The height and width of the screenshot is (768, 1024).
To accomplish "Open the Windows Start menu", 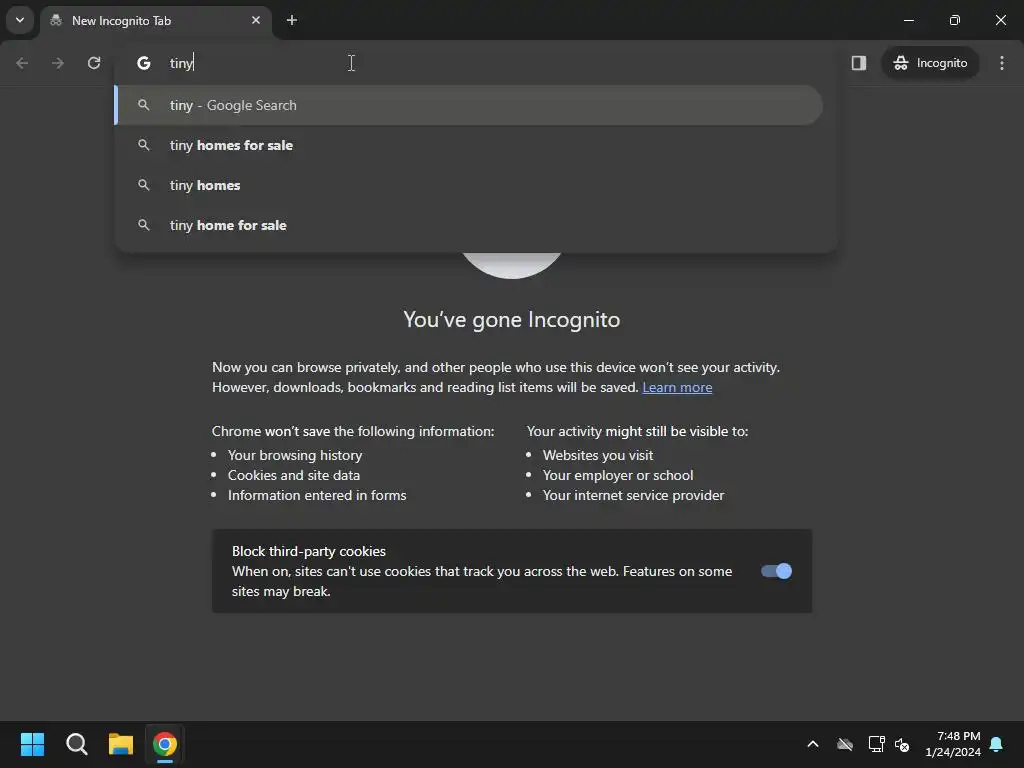I will tap(32, 744).
